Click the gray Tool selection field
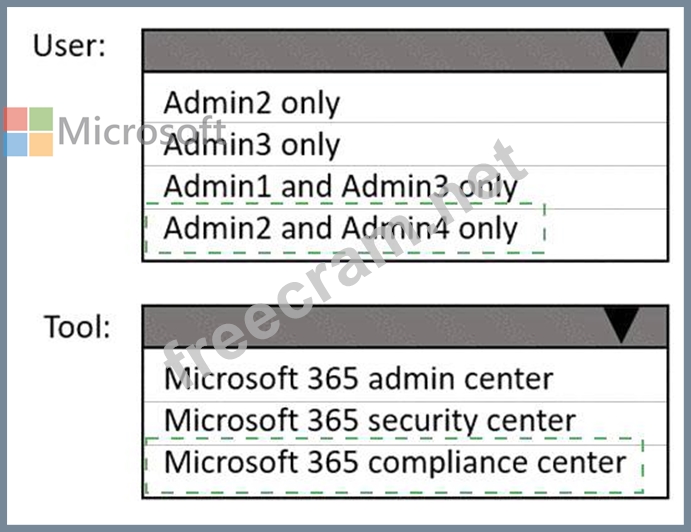This screenshot has width=691, height=532. 380,326
